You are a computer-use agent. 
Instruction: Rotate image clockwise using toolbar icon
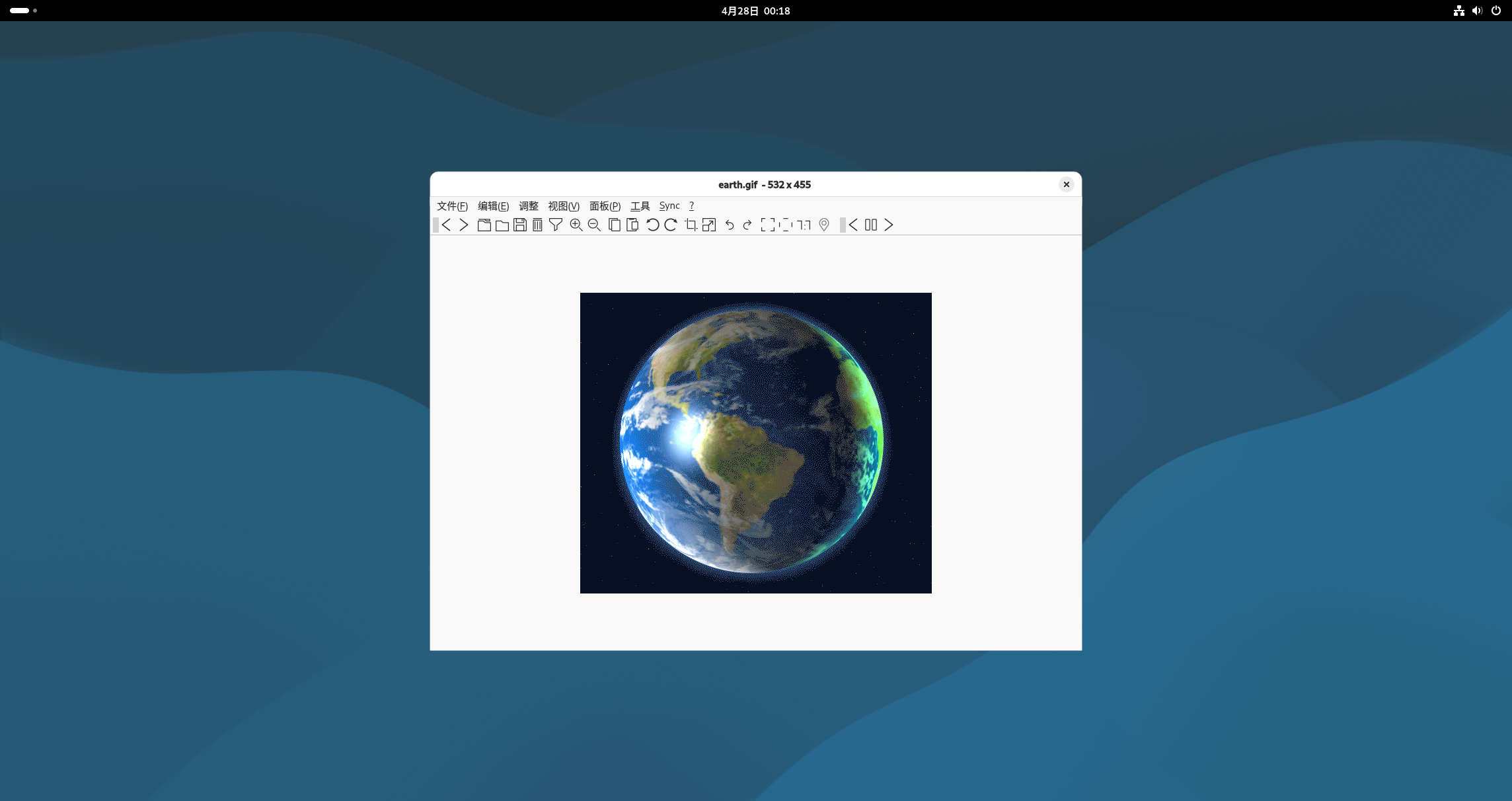pos(671,225)
